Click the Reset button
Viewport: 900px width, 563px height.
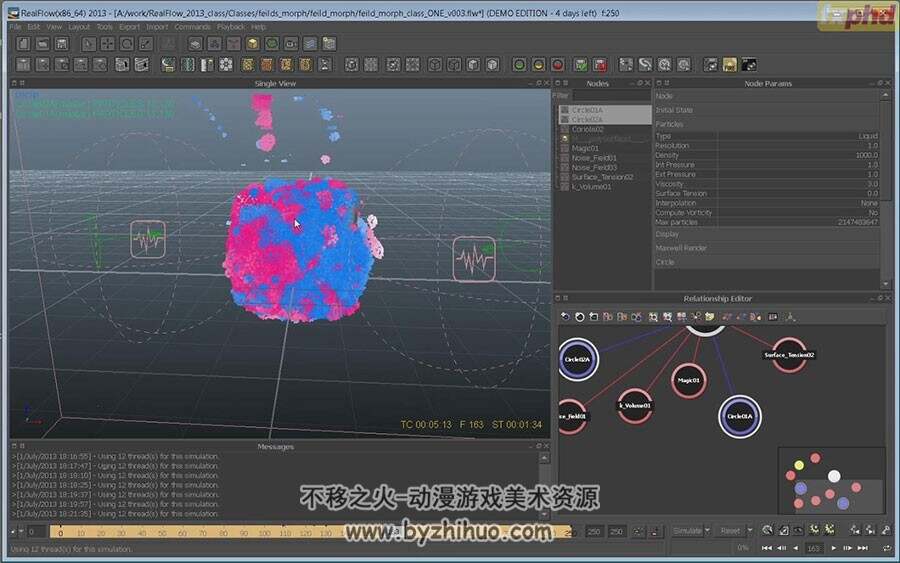coord(730,531)
